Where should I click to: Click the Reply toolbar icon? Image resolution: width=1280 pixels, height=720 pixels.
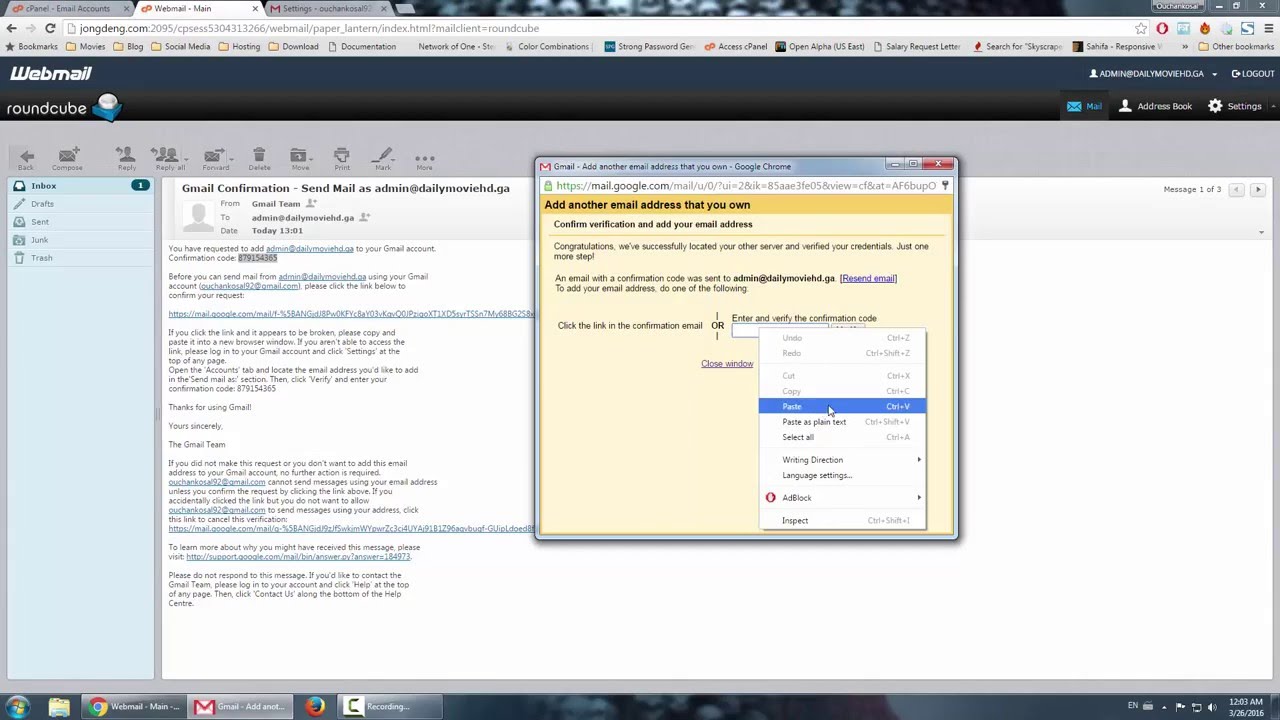click(126, 158)
